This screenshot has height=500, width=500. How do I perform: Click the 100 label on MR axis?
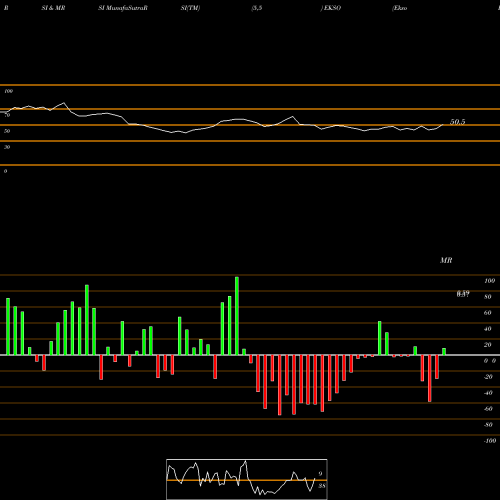coord(490,281)
